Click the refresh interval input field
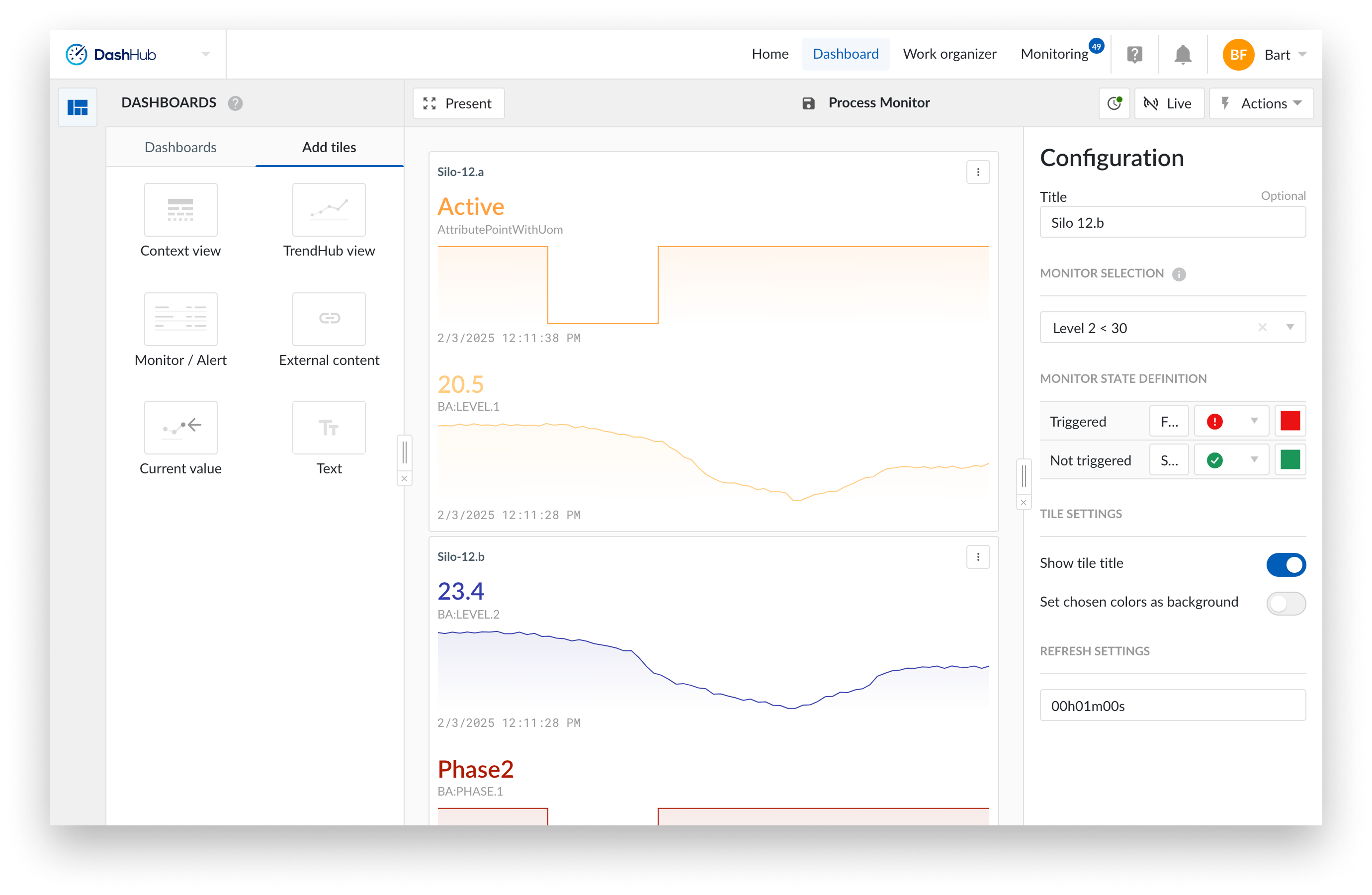The height and width of the screenshot is (895, 1372). click(1172, 705)
